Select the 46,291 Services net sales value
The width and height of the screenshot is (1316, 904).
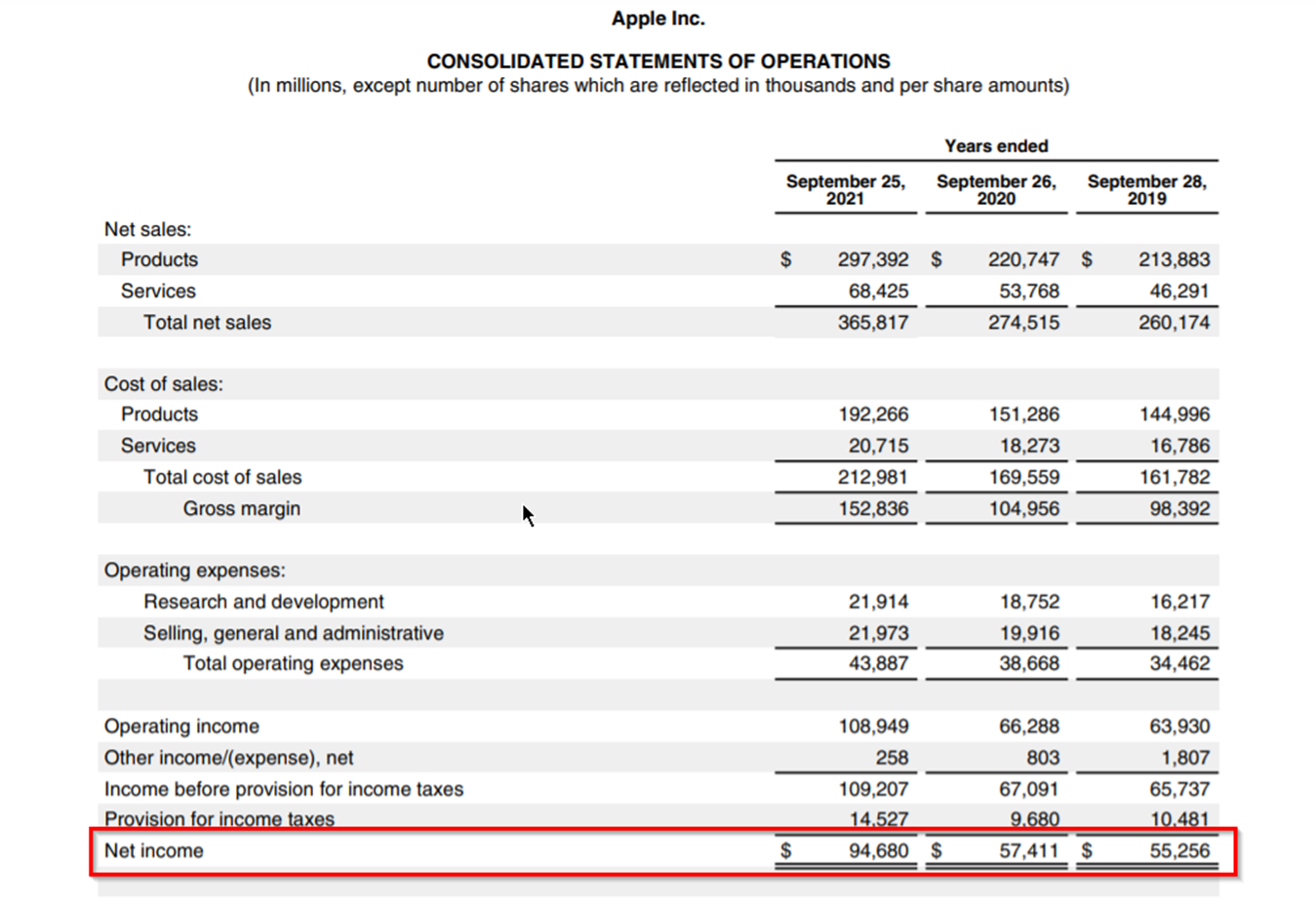point(1179,291)
